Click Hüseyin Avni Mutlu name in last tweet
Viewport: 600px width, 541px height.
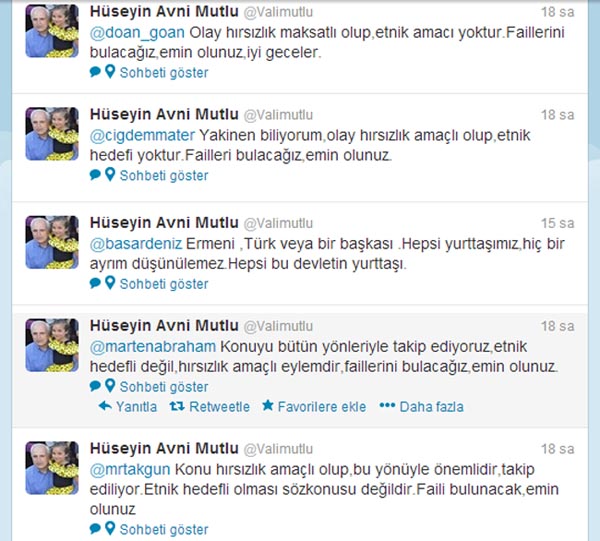click(164, 448)
